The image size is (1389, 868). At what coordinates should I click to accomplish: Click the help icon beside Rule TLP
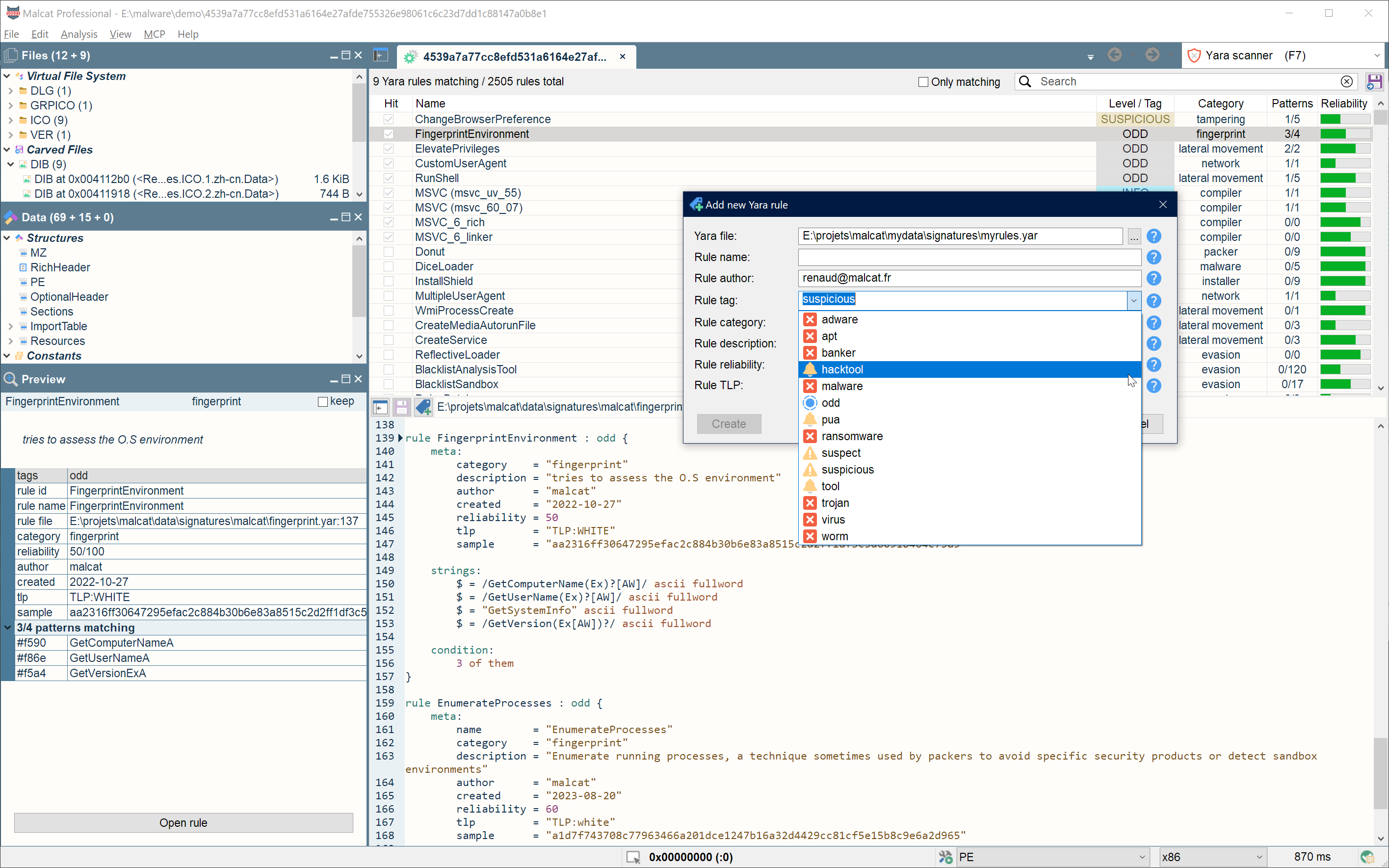pos(1153,385)
